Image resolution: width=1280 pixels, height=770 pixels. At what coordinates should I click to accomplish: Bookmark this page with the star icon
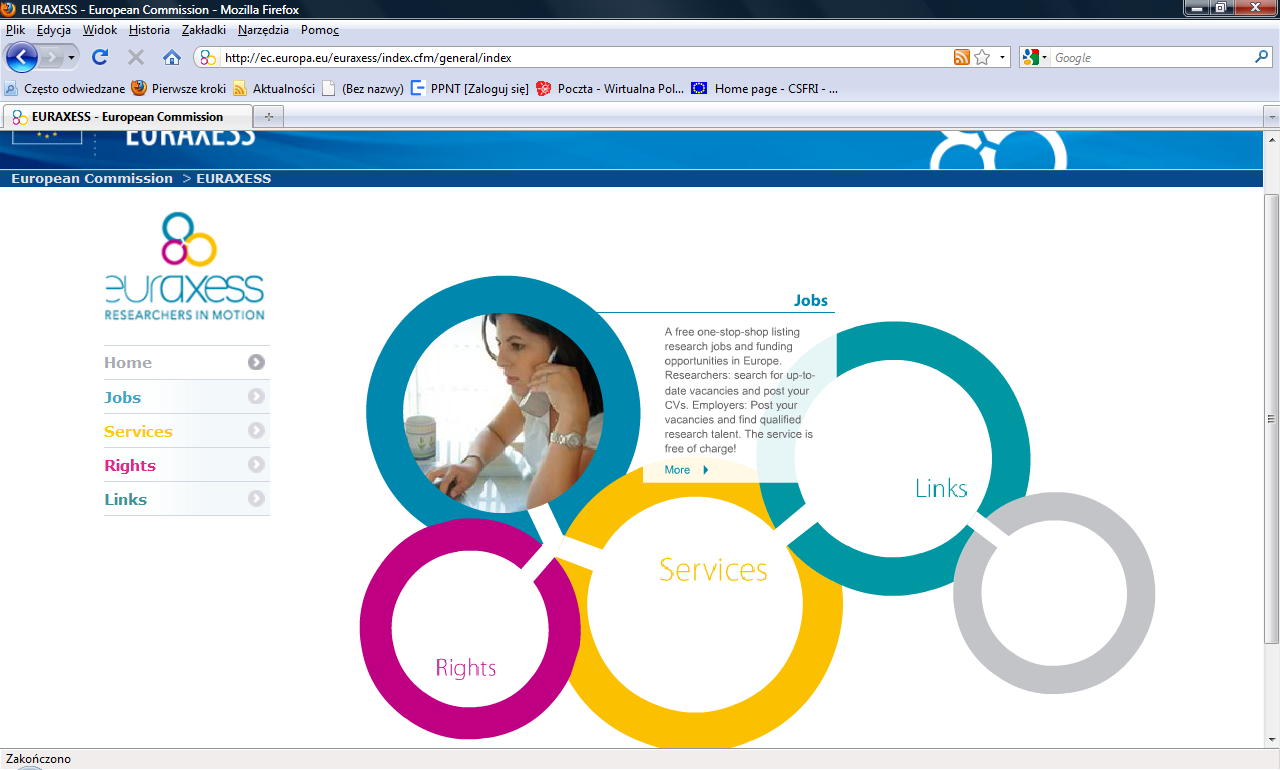tap(982, 58)
